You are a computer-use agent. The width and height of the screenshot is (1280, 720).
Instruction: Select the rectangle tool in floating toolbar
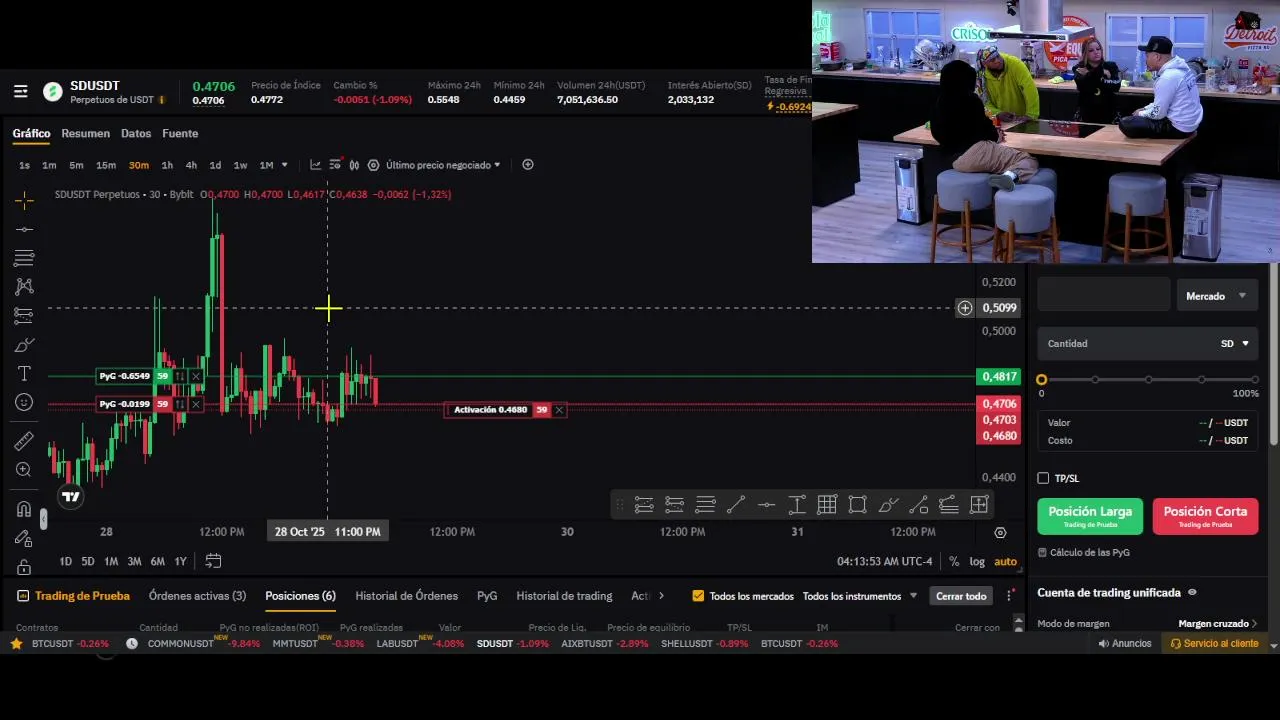(x=857, y=505)
